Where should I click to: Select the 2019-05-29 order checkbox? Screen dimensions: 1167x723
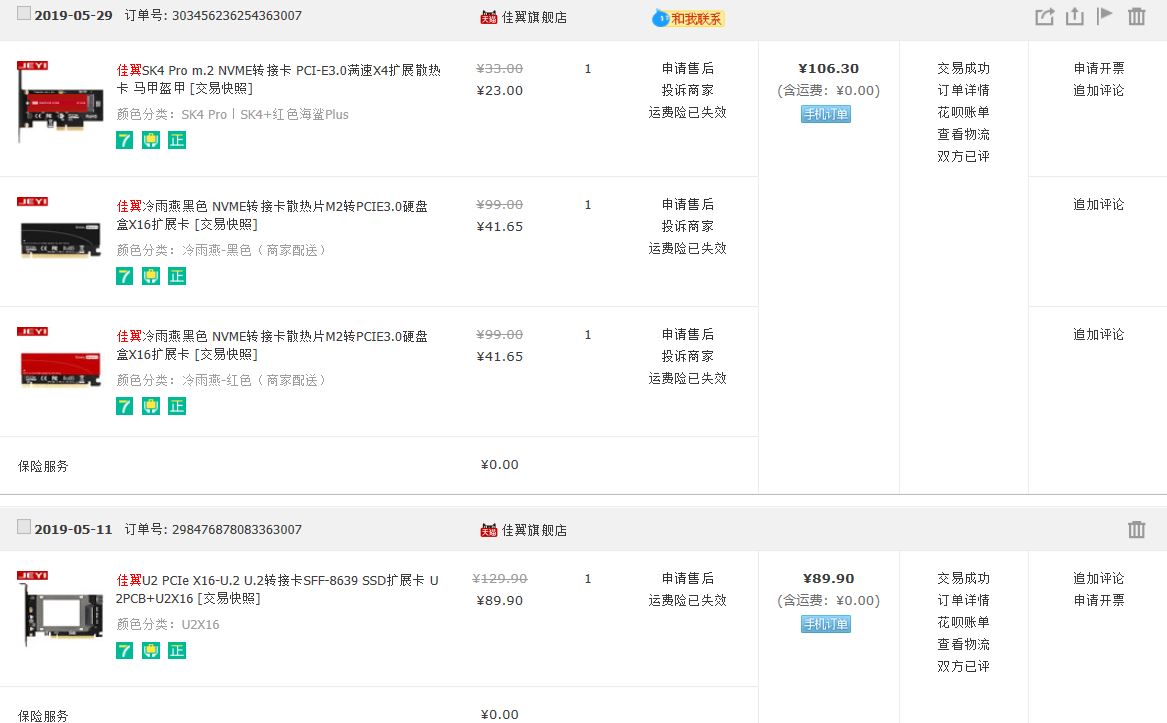pos(24,15)
